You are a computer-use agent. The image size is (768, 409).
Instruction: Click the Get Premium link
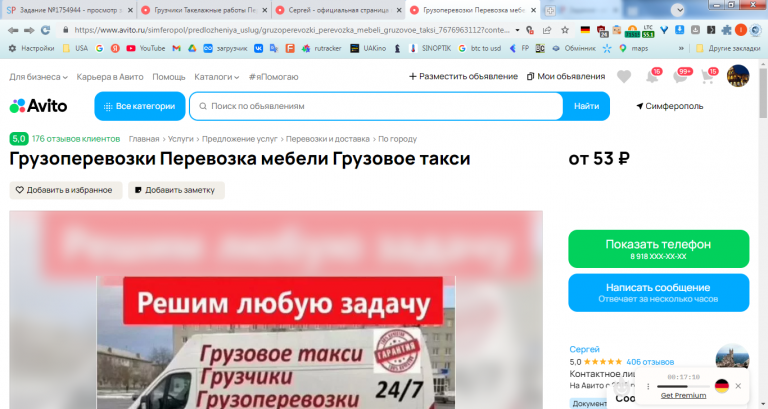pyautogui.click(x=683, y=395)
